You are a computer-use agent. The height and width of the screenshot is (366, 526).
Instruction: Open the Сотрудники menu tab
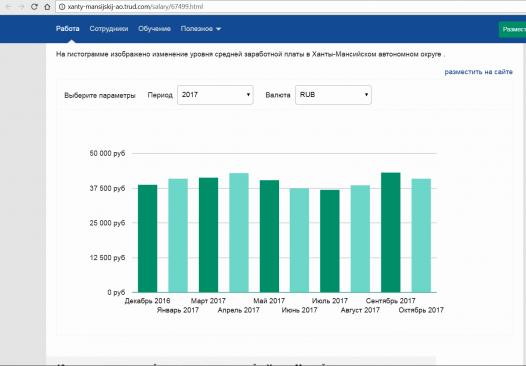click(x=109, y=29)
